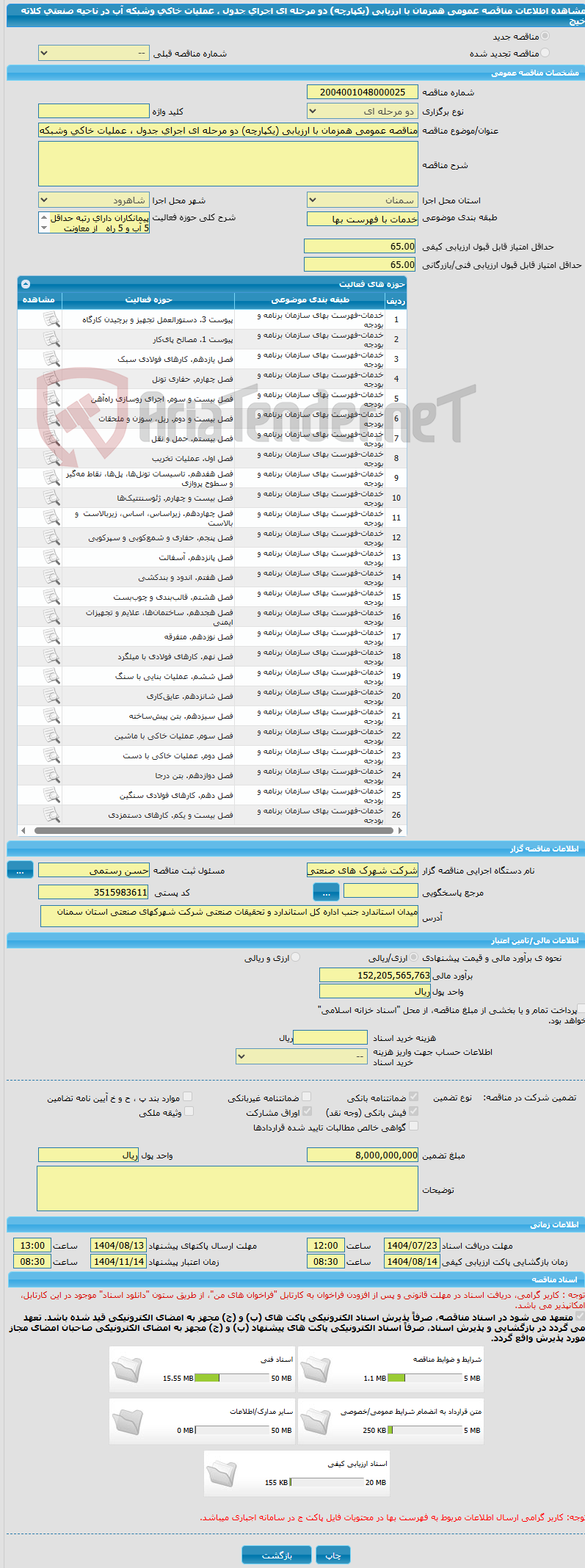The height and width of the screenshot is (1568, 585).
Task: Click the شرح مناقصه text area
Action: tap(228, 164)
